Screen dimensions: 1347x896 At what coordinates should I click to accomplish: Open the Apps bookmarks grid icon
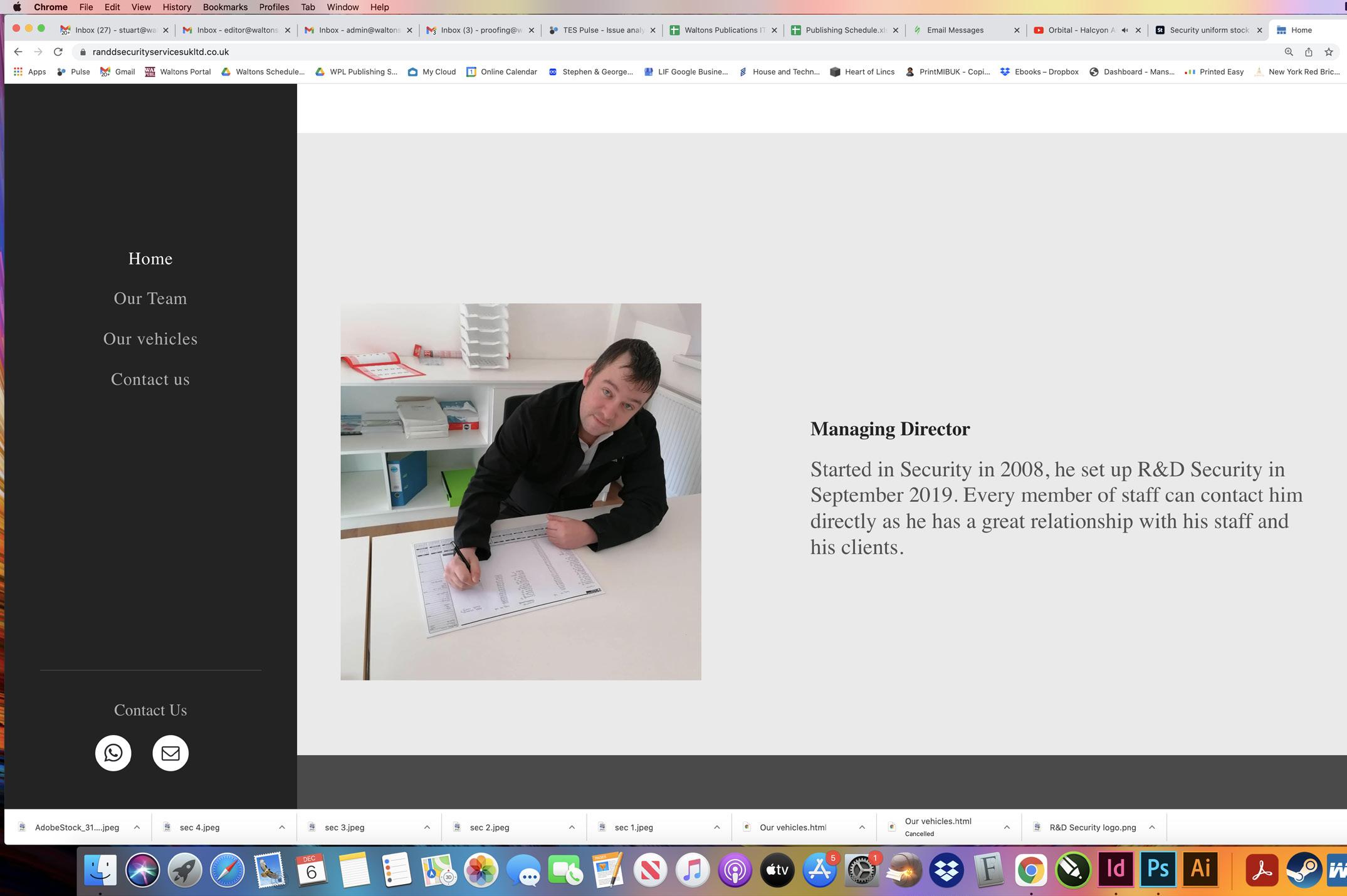[x=18, y=72]
